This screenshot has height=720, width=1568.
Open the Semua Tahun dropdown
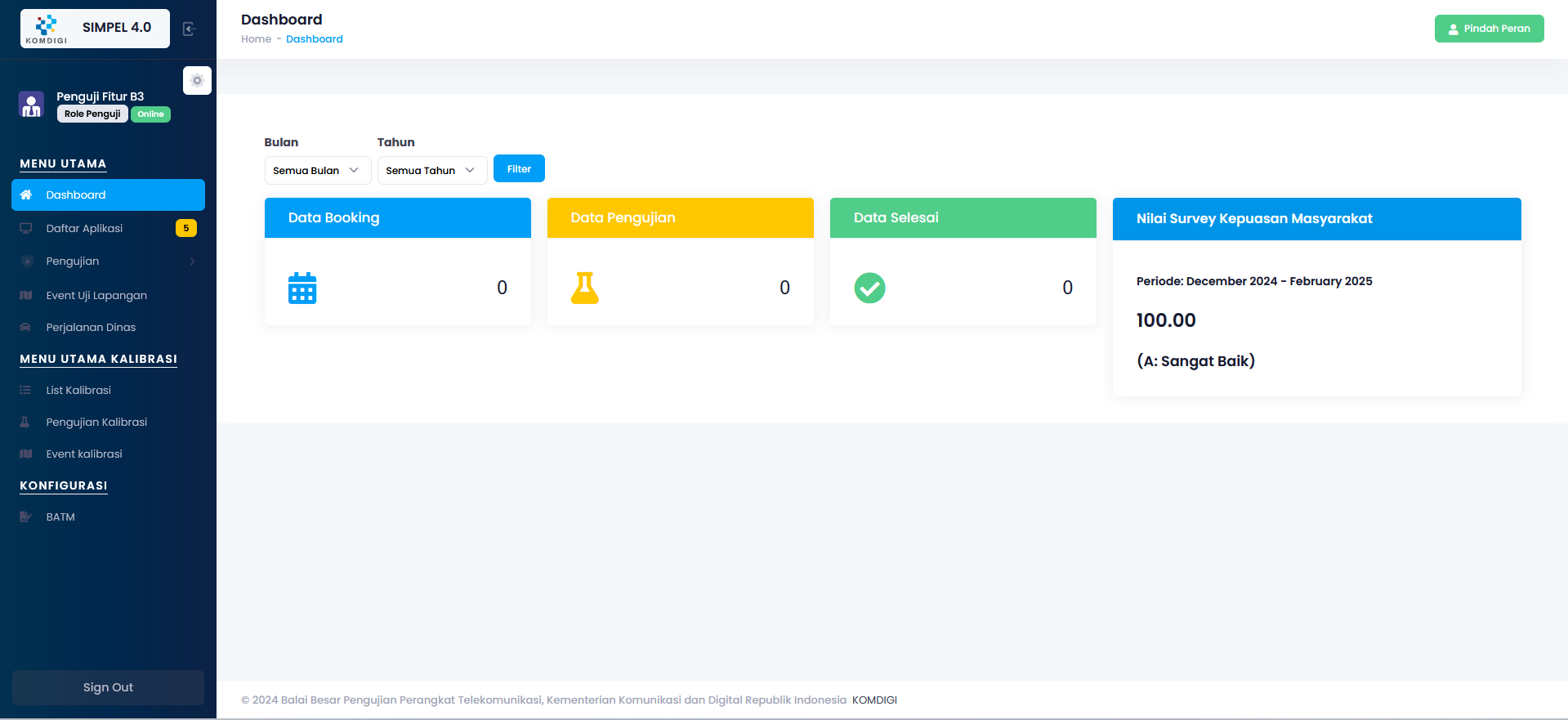pyautogui.click(x=431, y=171)
